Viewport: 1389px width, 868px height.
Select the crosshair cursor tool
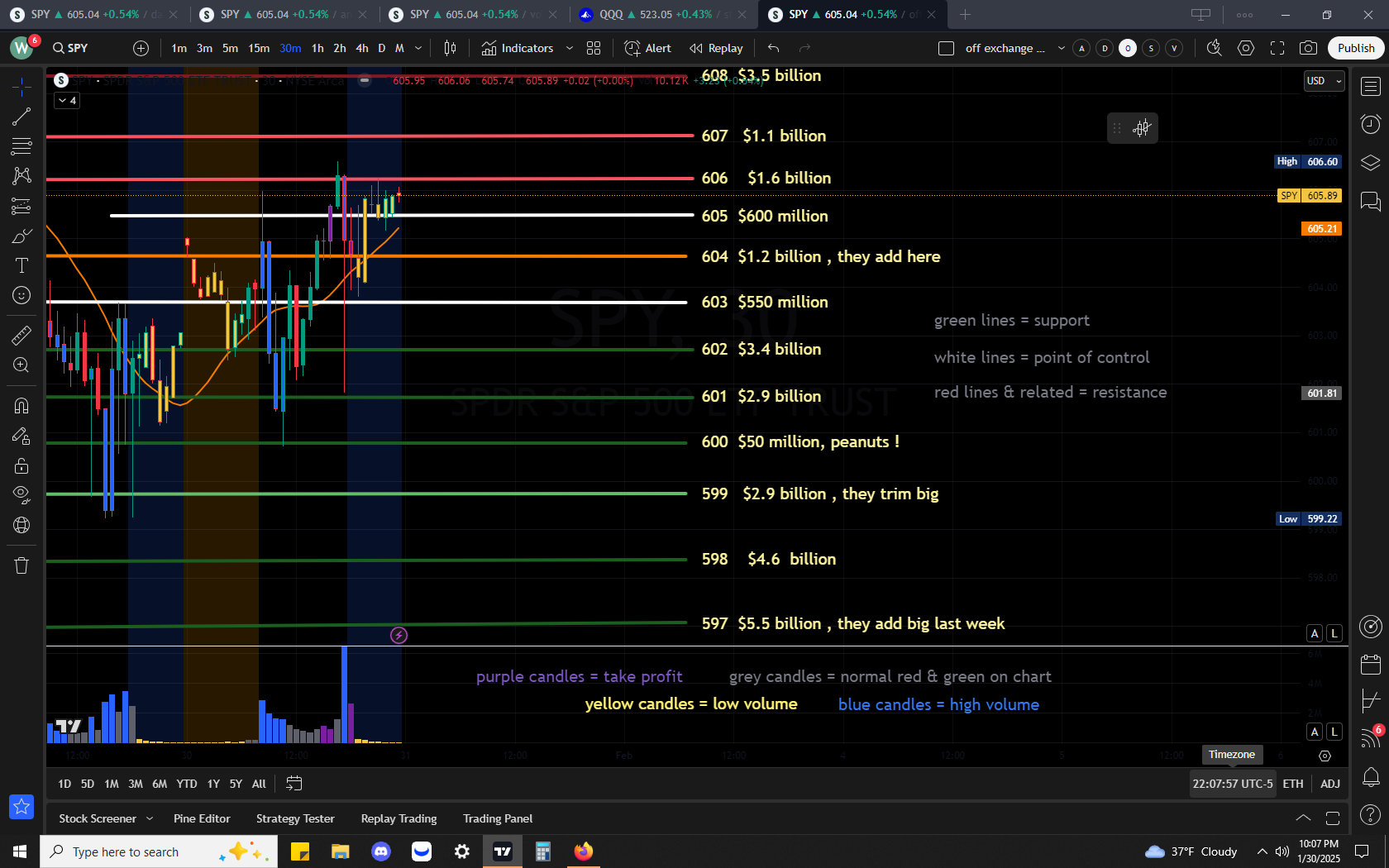click(21, 87)
